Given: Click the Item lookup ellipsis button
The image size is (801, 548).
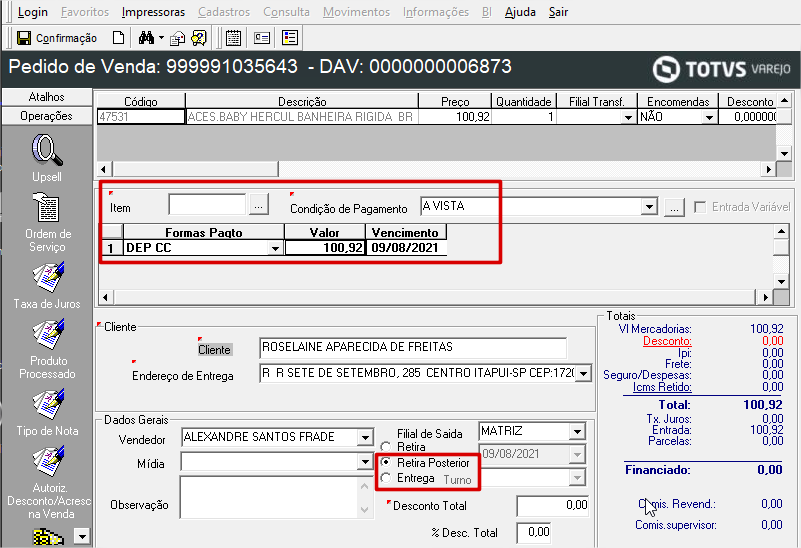Looking at the screenshot, I should [x=259, y=206].
